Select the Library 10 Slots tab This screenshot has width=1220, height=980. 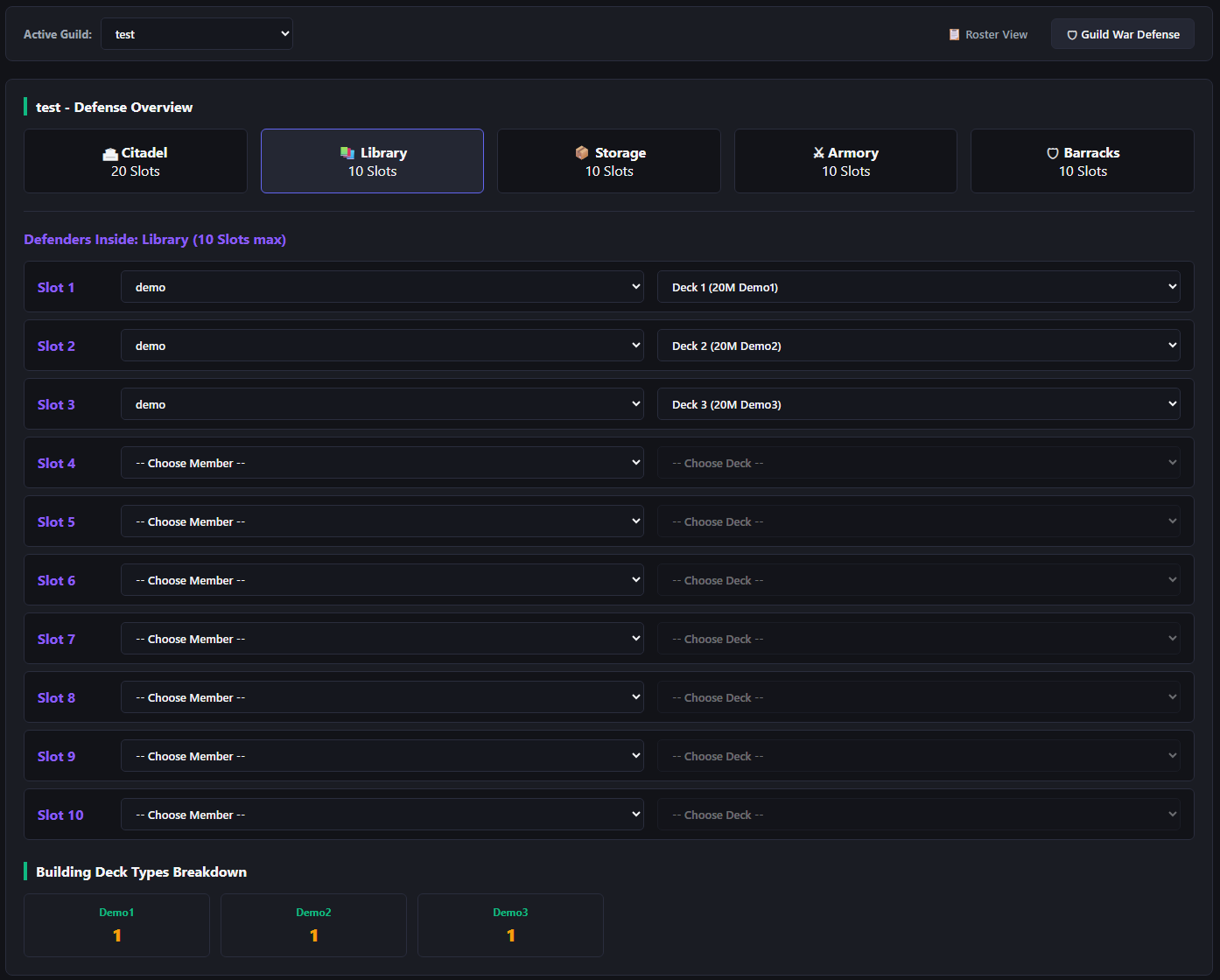(372, 161)
